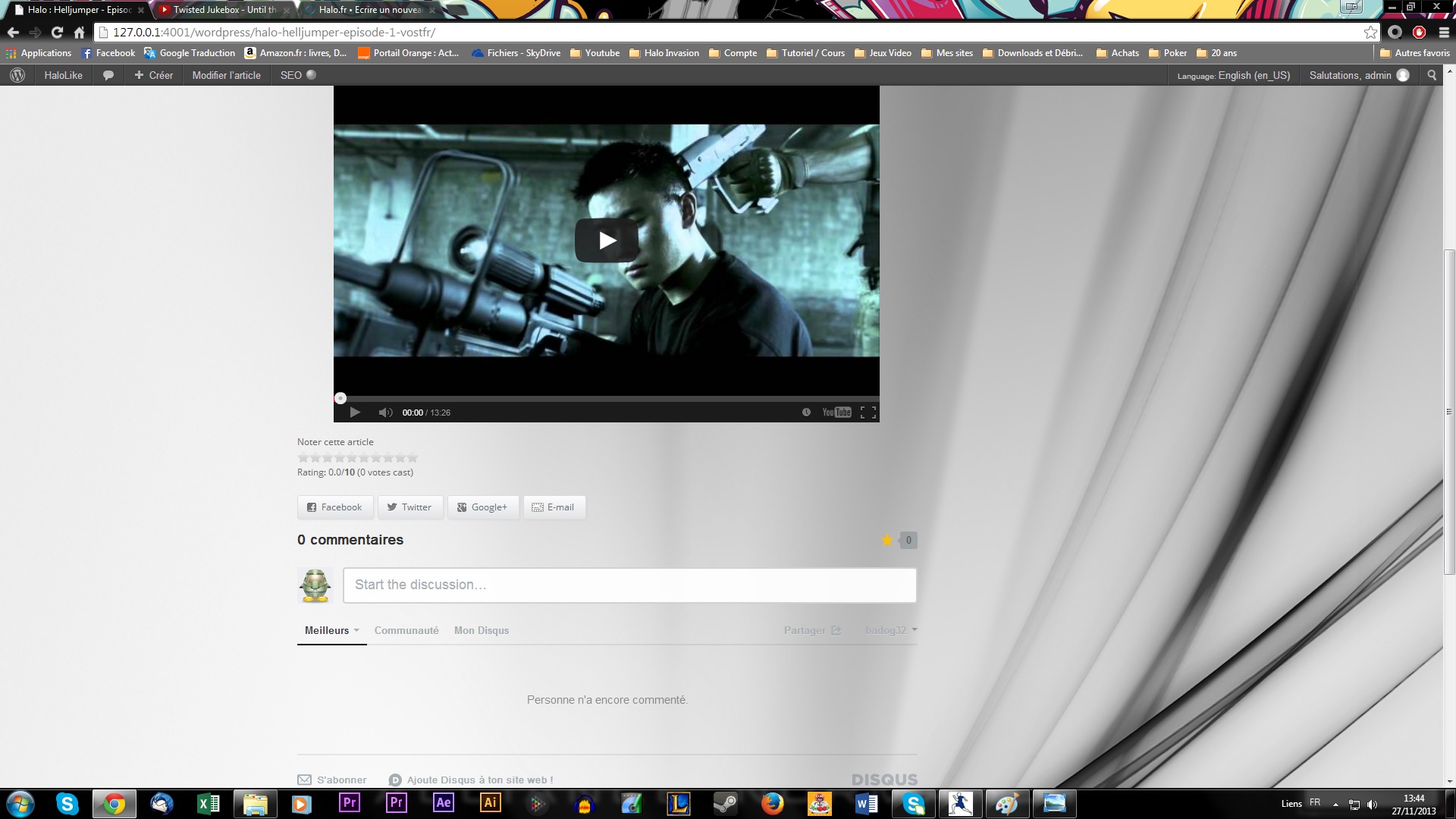Image resolution: width=1456 pixels, height=819 pixels.
Task: Open the Créer new content menu
Action: (153, 75)
